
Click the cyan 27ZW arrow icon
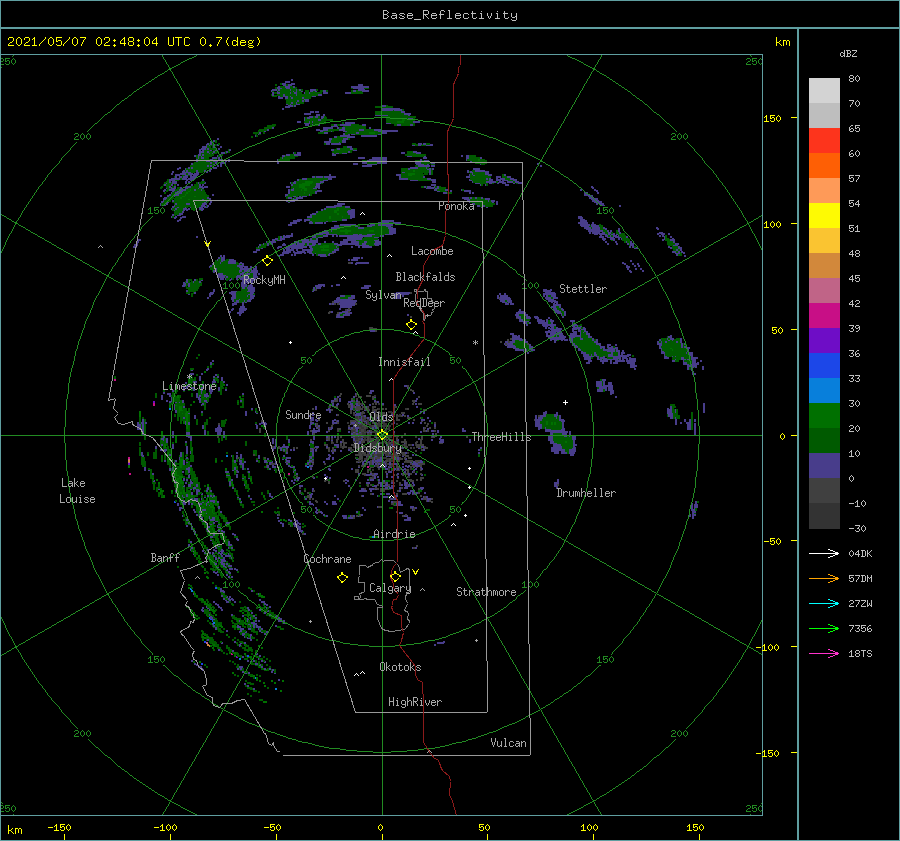(x=824, y=603)
